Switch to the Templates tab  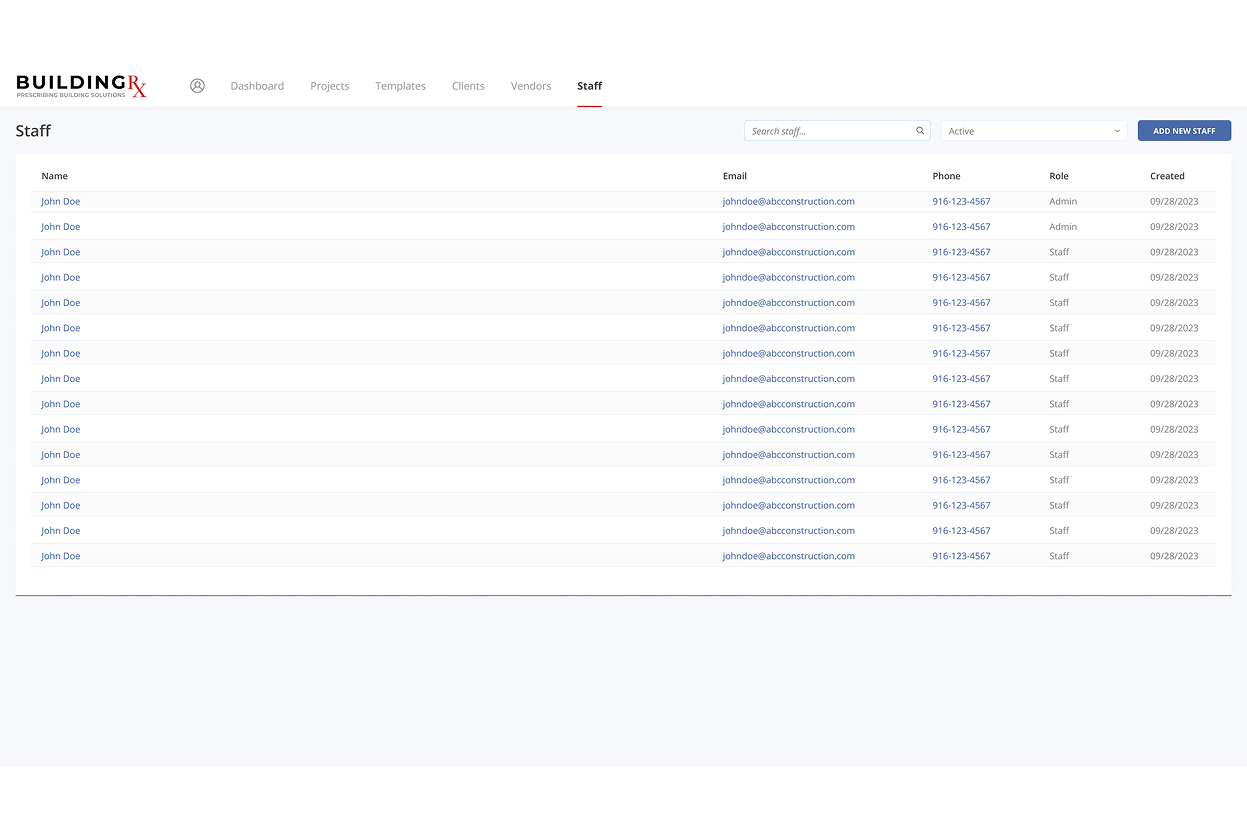pos(400,86)
